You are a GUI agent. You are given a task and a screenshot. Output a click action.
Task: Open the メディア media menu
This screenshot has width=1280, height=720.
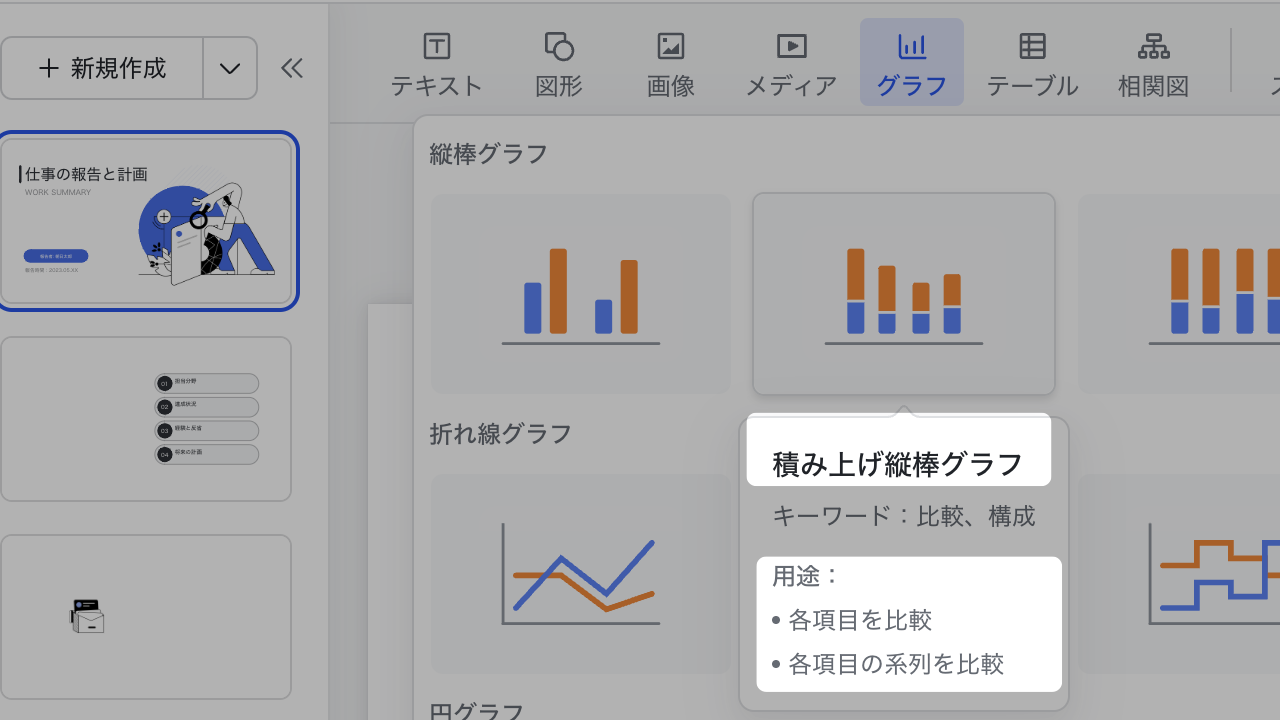pos(791,63)
